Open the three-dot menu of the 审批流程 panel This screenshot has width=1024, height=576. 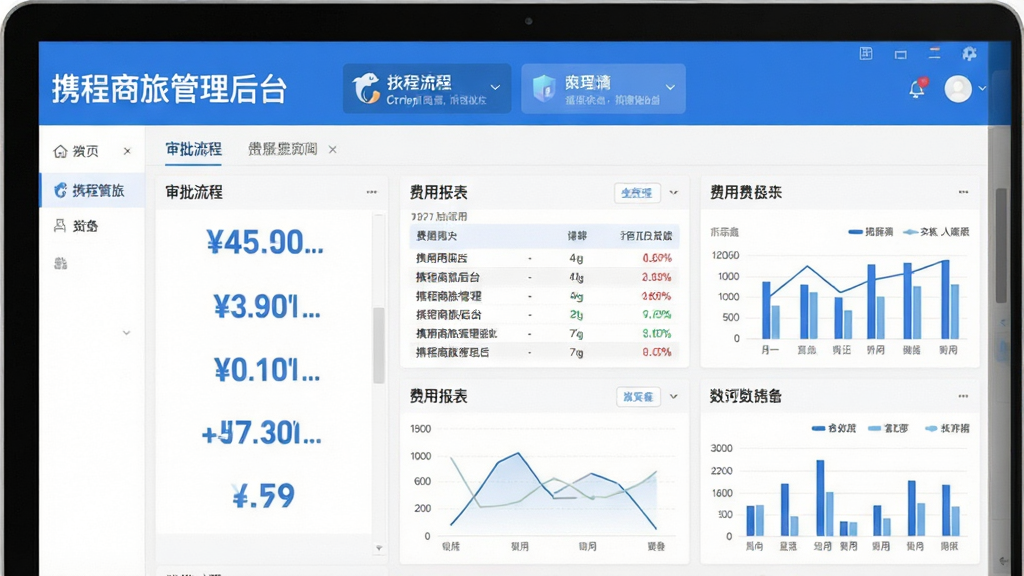[372, 192]
